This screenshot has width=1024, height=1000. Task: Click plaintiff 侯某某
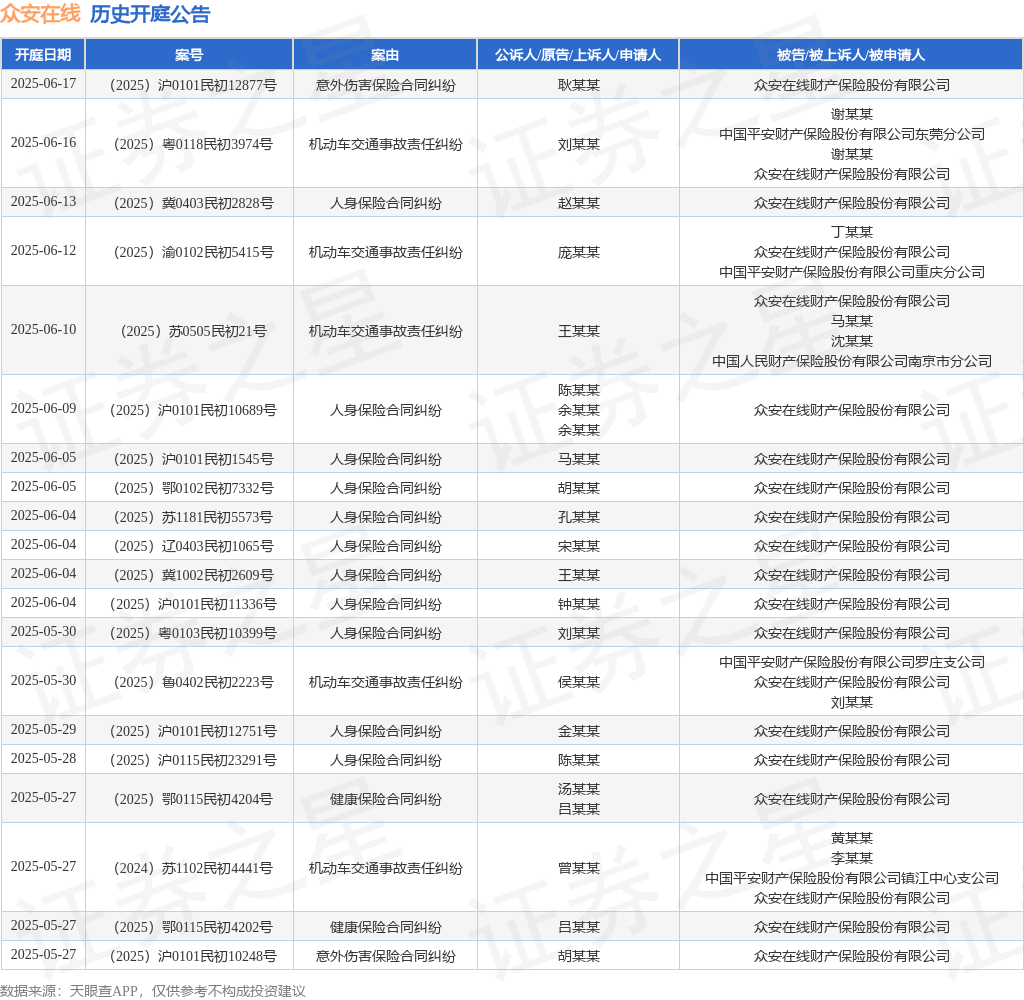(579, 682)
